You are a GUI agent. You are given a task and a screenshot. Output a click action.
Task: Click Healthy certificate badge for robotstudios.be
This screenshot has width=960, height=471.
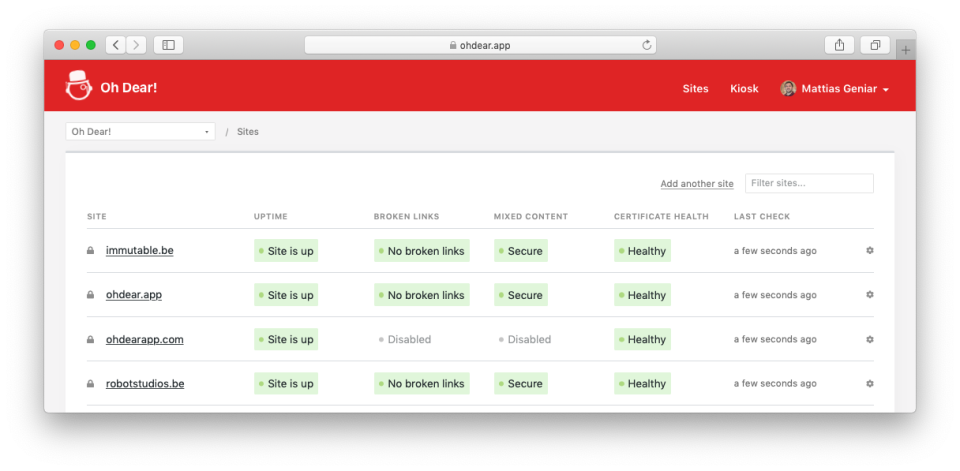[642, 383]
